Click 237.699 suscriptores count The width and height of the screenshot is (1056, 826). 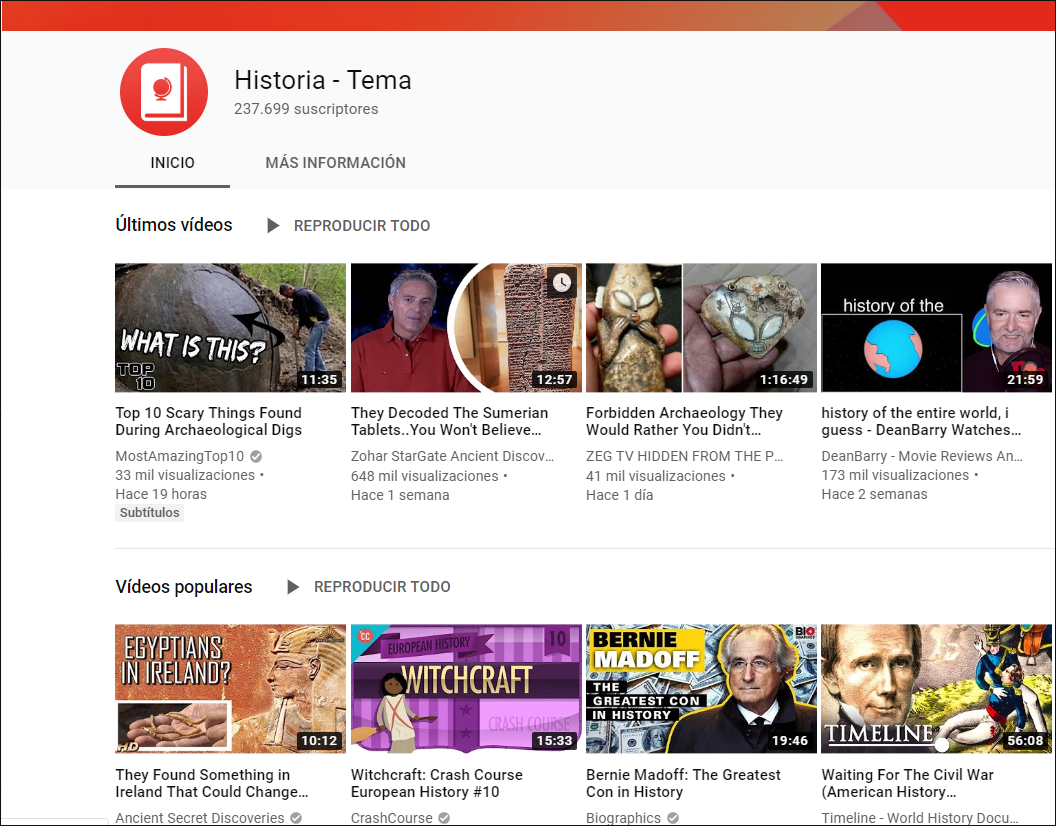tap(306, 109)
